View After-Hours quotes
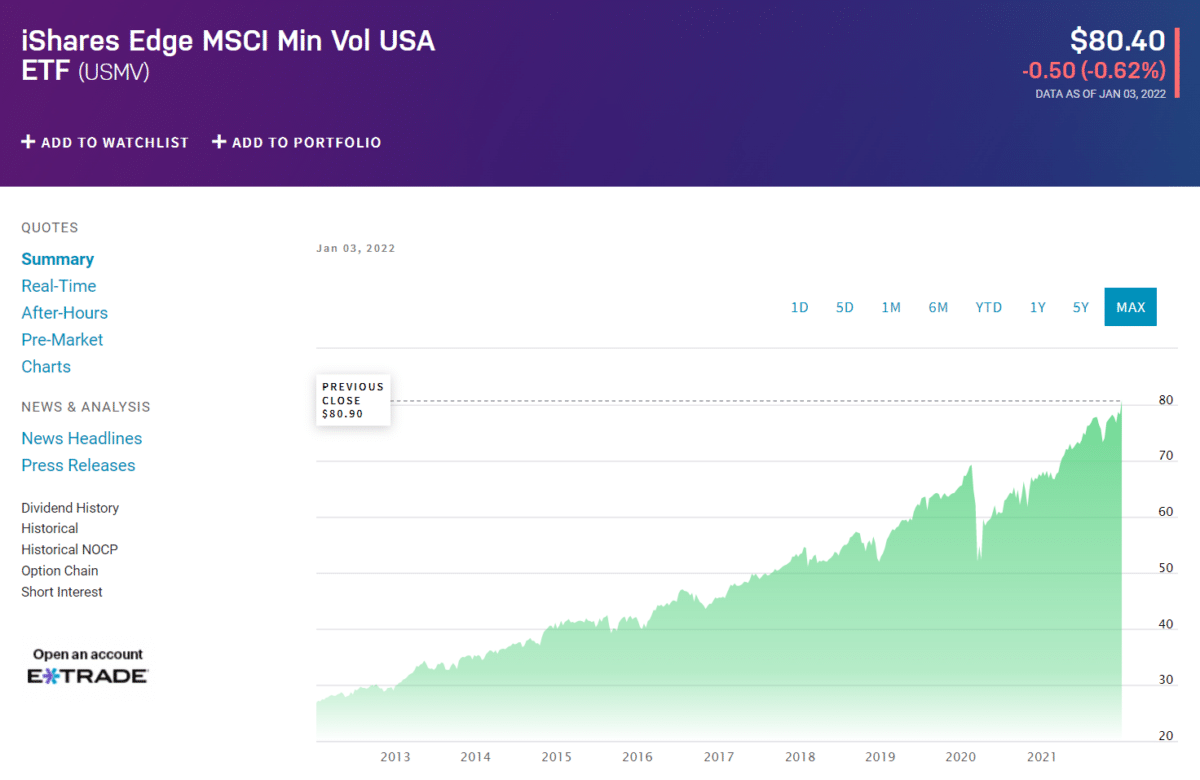This screenshot has width=1200, height=780. pyautogui.click(x=65, y=313)
